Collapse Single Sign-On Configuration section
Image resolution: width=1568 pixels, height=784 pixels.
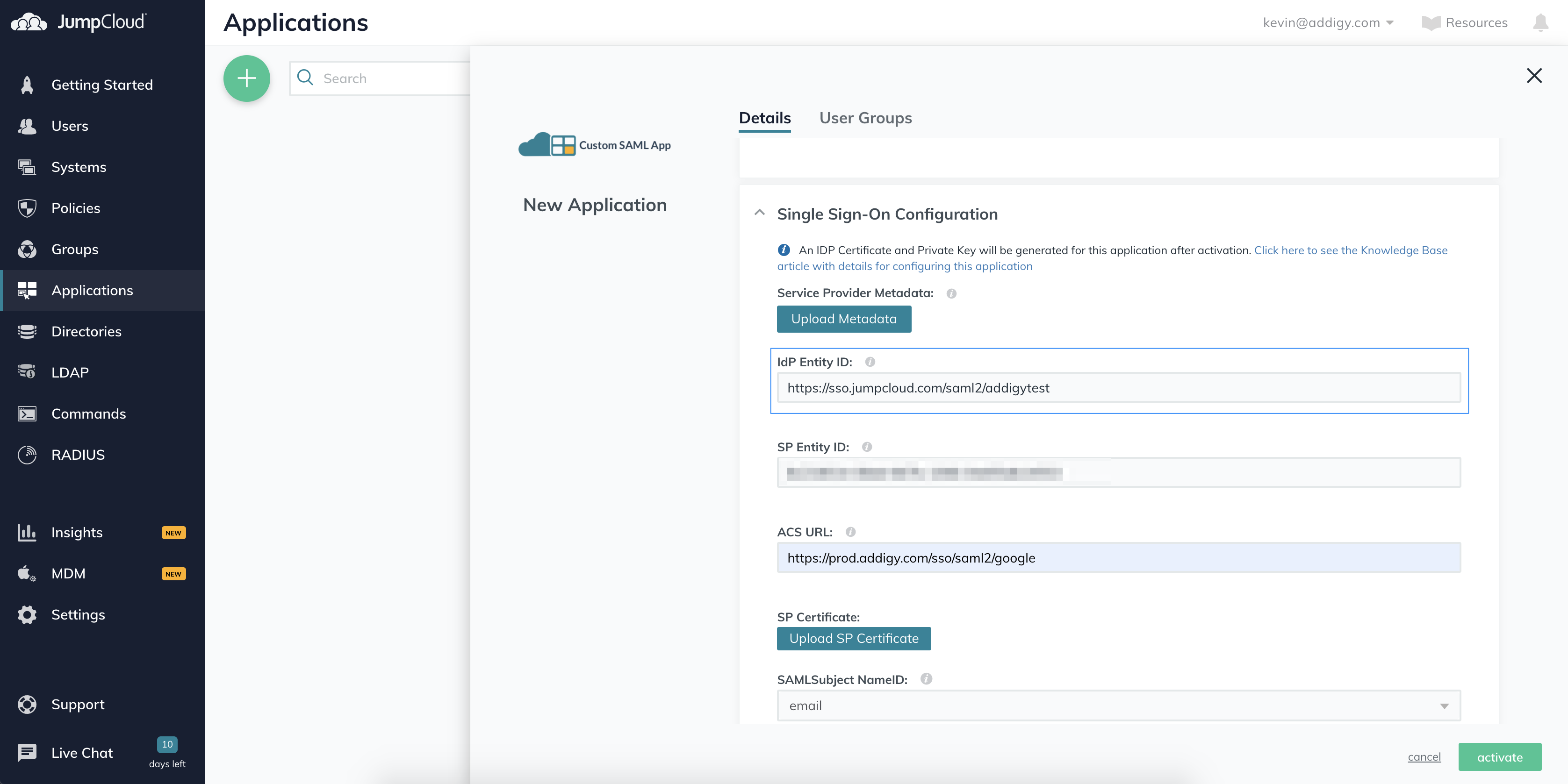[x=759, y=214]
